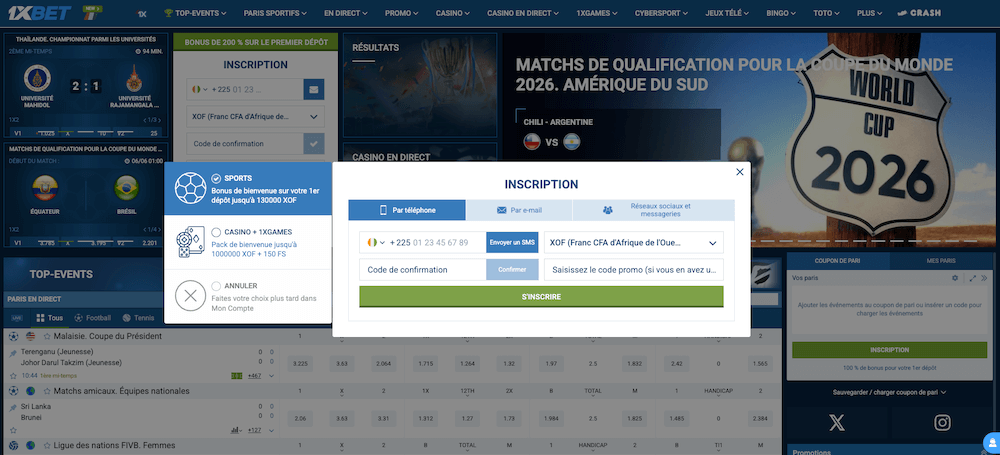Click the green S'inscrire button
1000x455 pixels.
[x=541, y=297]
